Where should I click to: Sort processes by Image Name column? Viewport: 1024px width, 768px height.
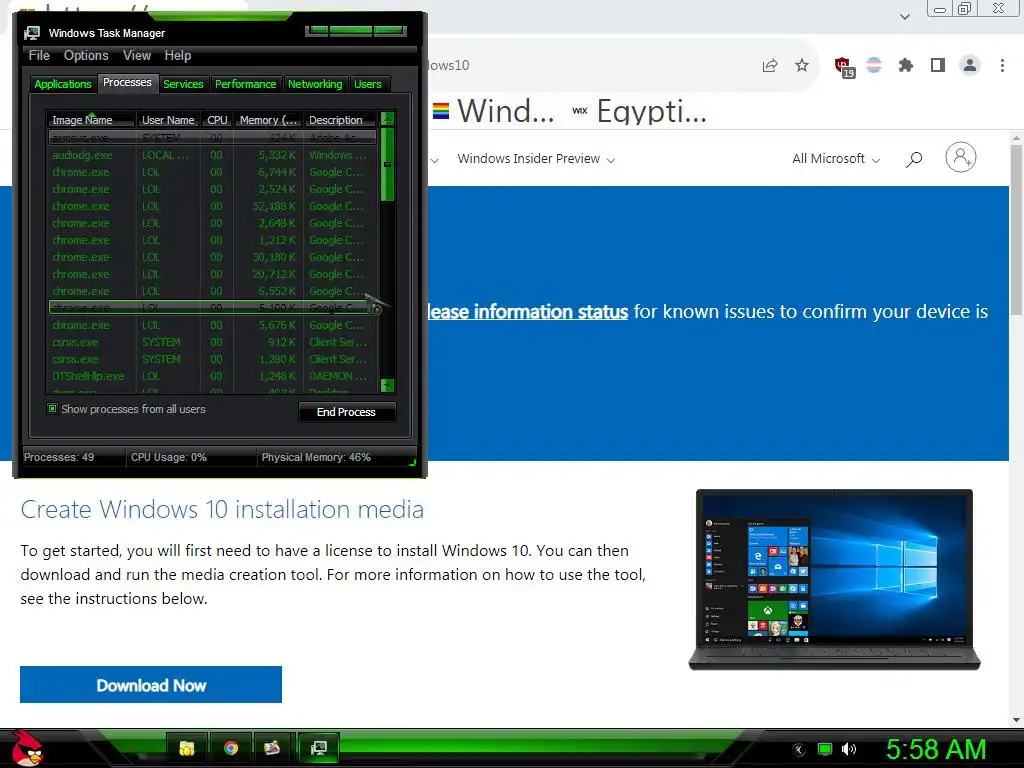coord(91,120)
